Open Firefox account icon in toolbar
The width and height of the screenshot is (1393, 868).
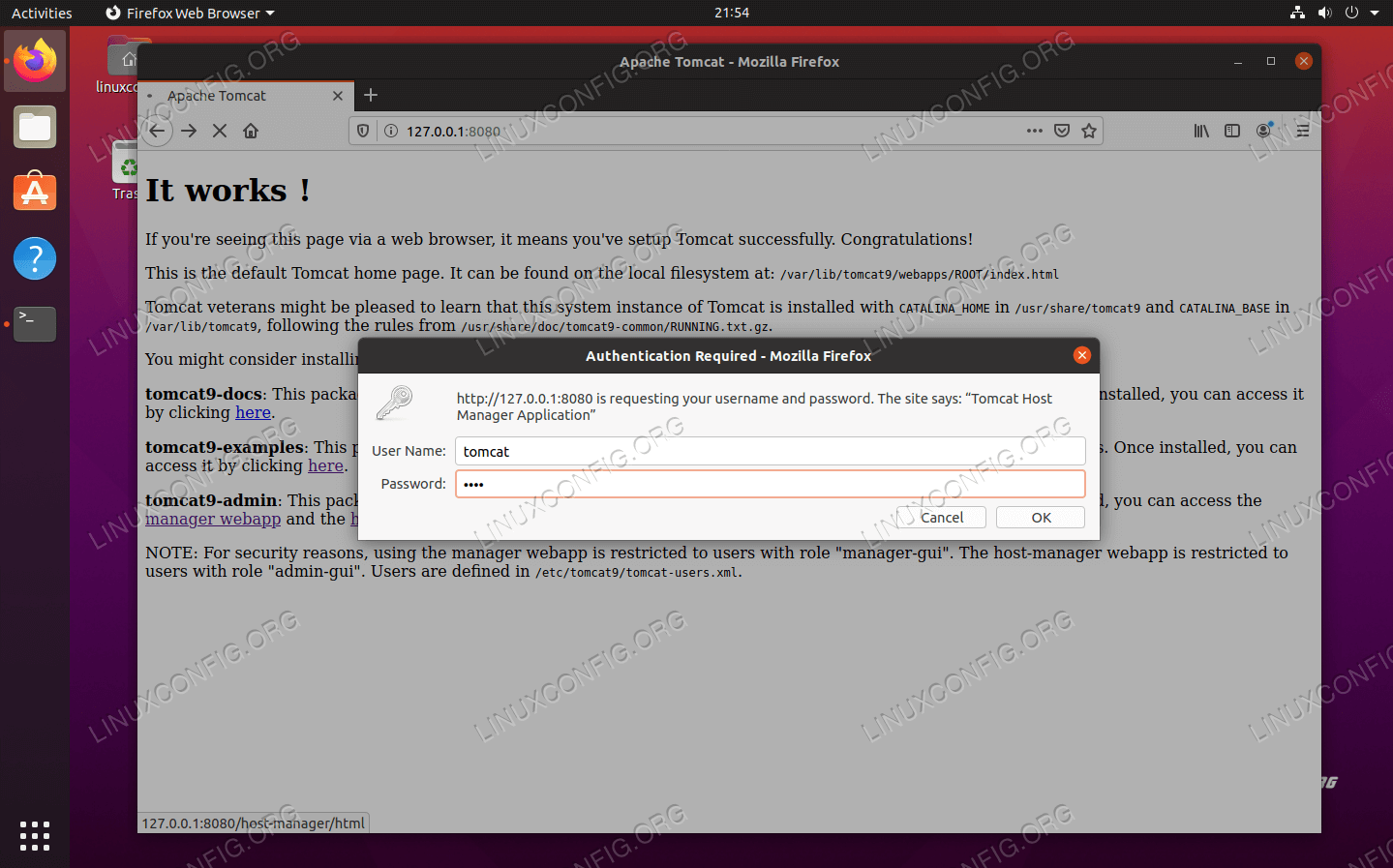(1264, 131)
